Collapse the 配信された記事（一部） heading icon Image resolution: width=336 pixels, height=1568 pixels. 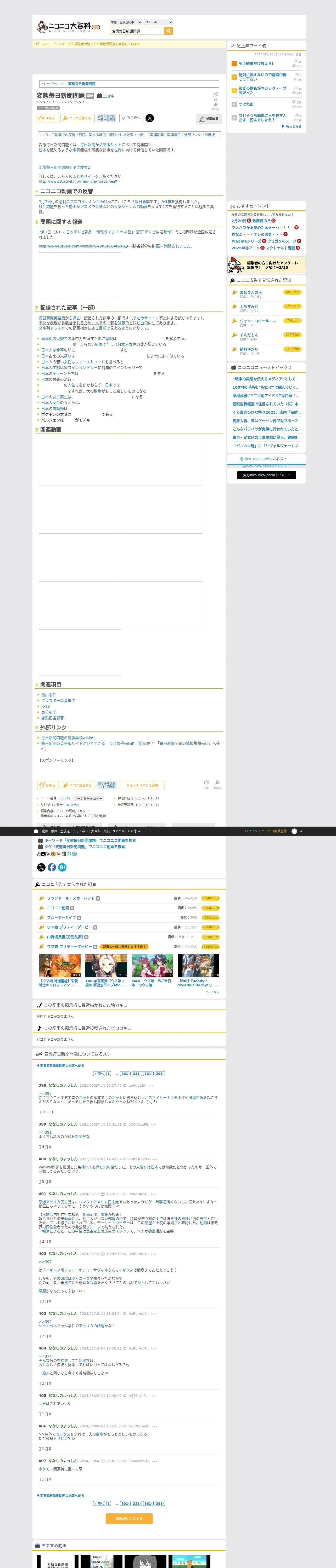pyautogui.click(x=37, y=308)
